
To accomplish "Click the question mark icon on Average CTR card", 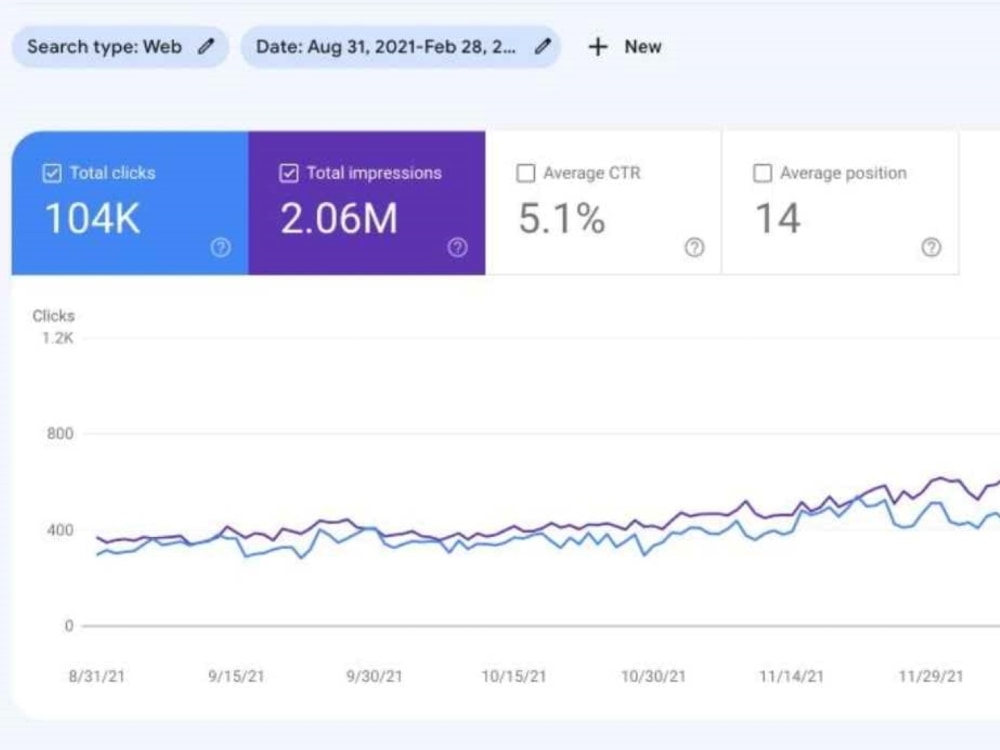I will (x=694, y=247).
